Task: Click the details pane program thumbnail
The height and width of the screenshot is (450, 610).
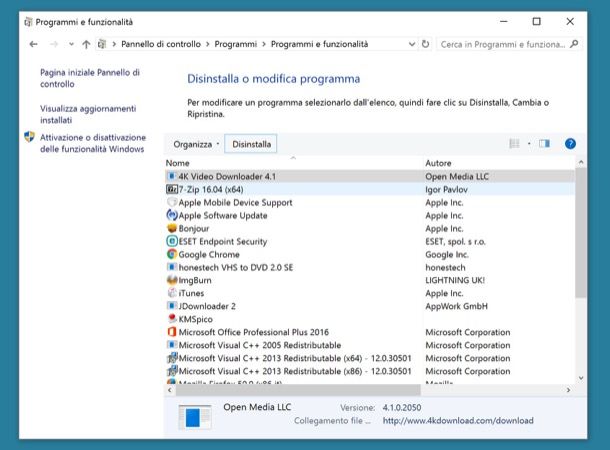Action: tap(195, 417)
